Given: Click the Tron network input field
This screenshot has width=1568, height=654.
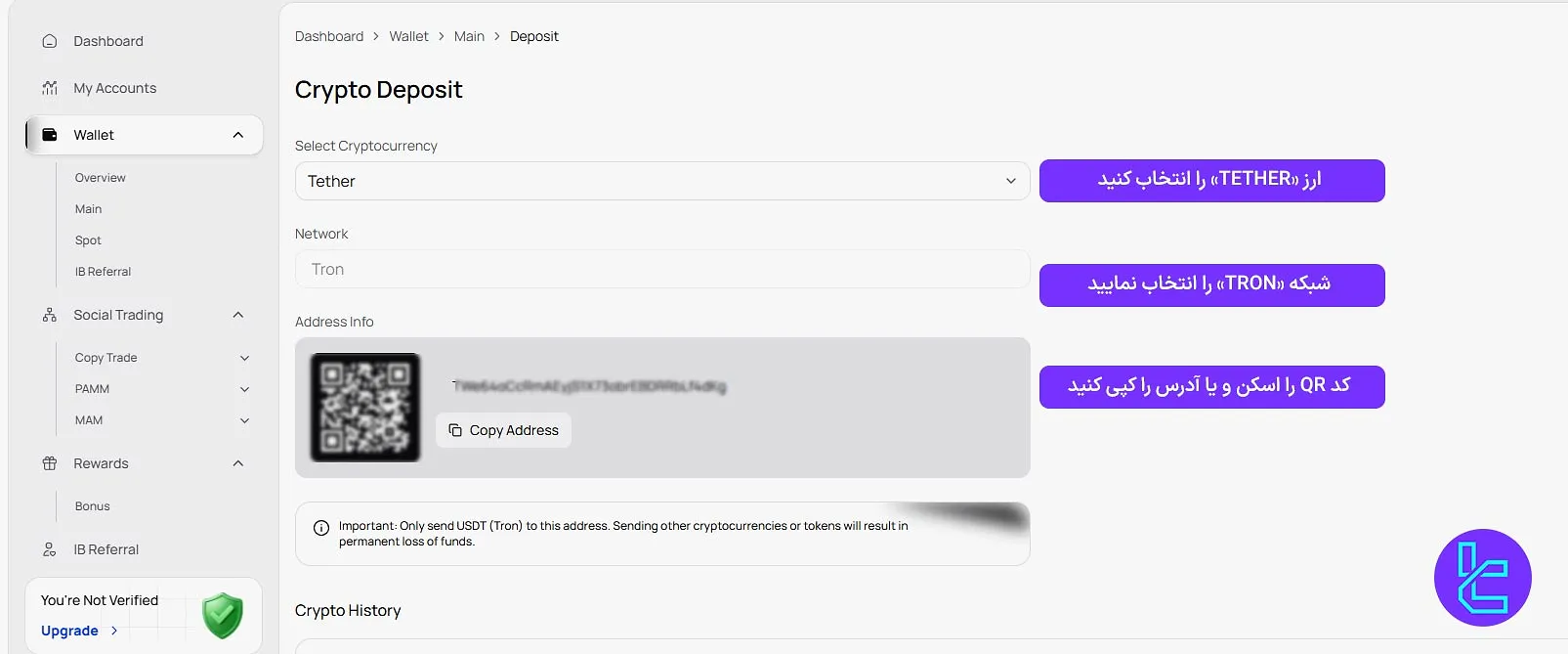Looking at the screenshot, I should [661, 269].
